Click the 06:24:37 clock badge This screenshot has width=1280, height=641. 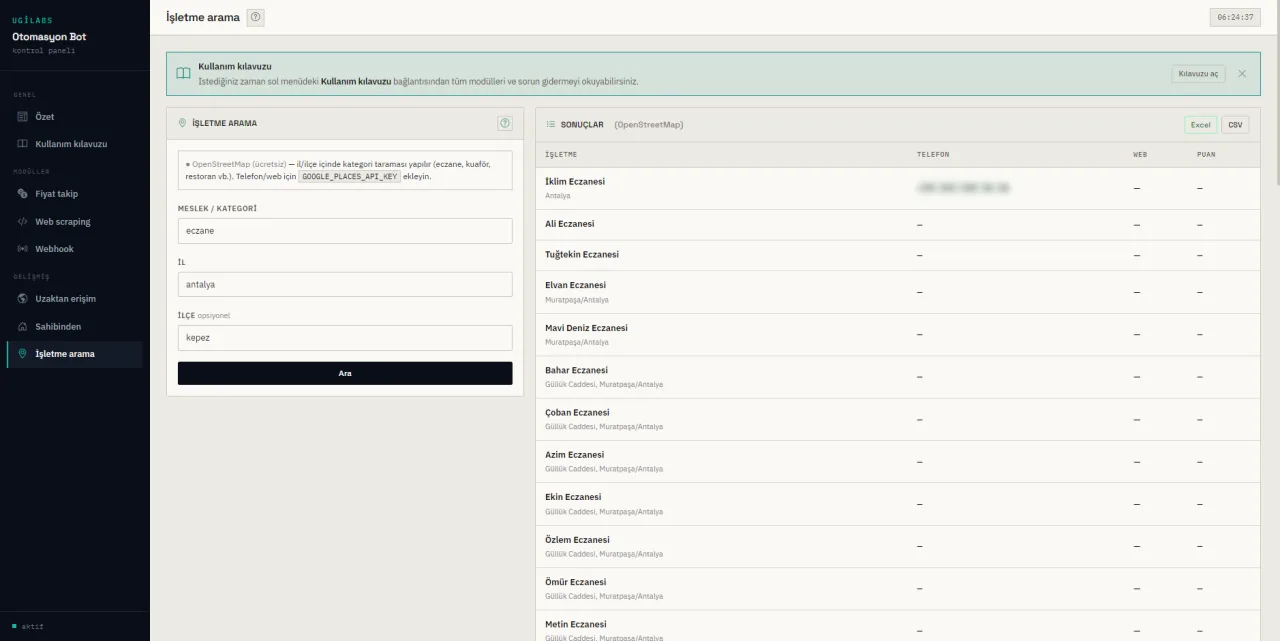pyautogui.click(x=1234, y=18)
